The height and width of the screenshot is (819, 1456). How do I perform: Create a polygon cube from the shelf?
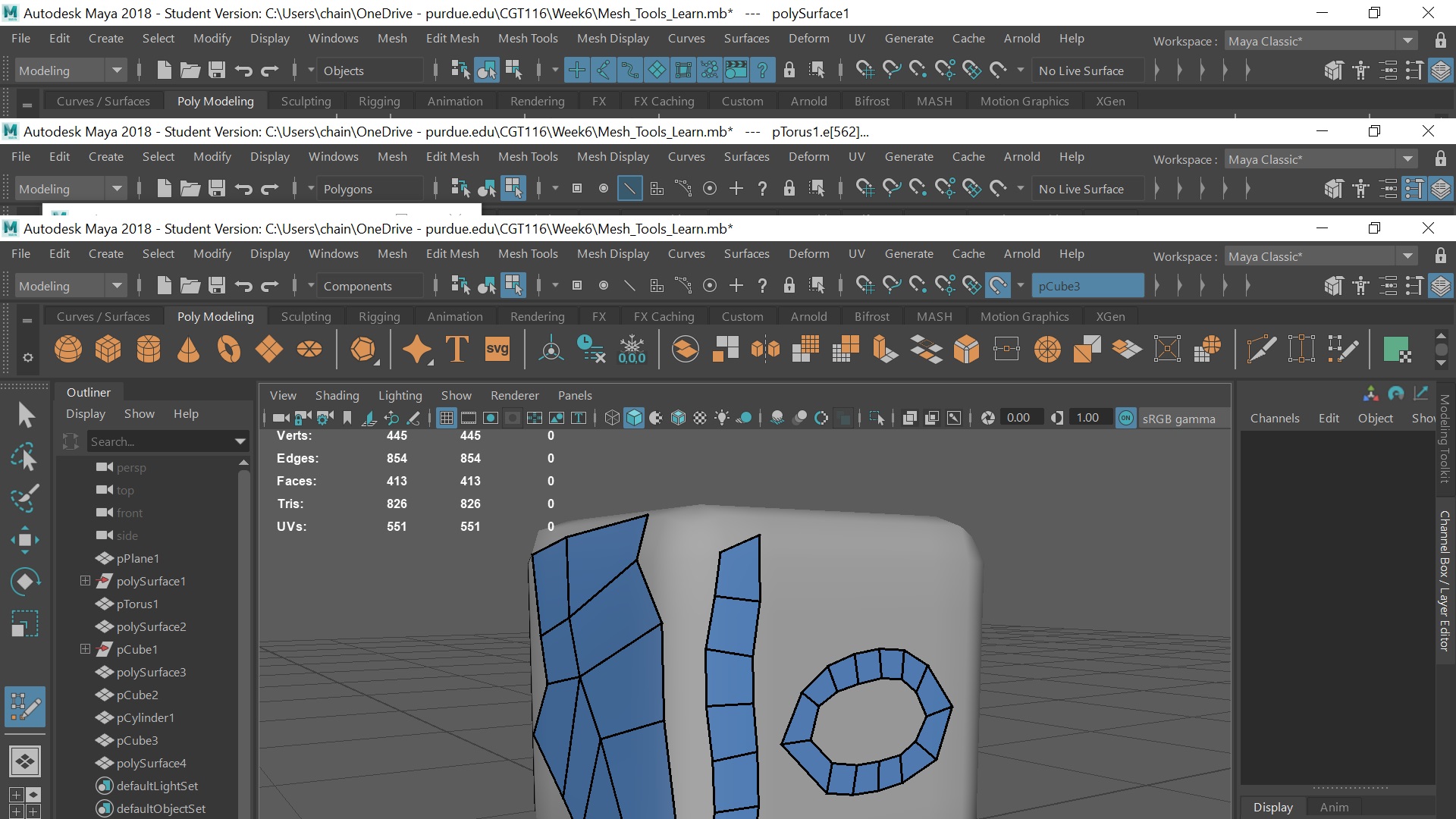(x=108, y=350)
